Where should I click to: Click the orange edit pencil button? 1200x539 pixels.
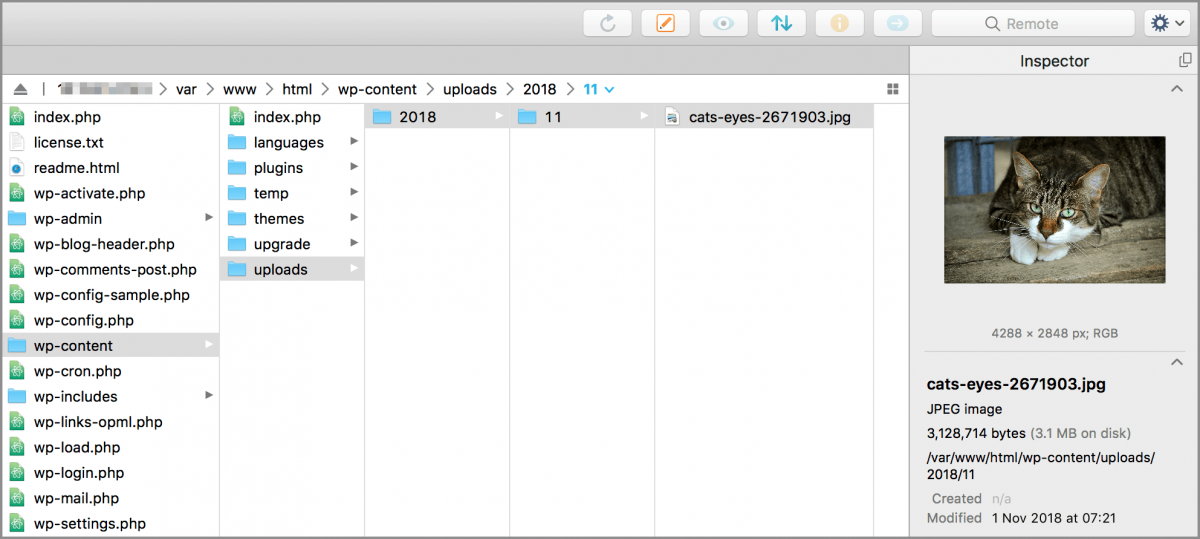[x=665, y=23]
